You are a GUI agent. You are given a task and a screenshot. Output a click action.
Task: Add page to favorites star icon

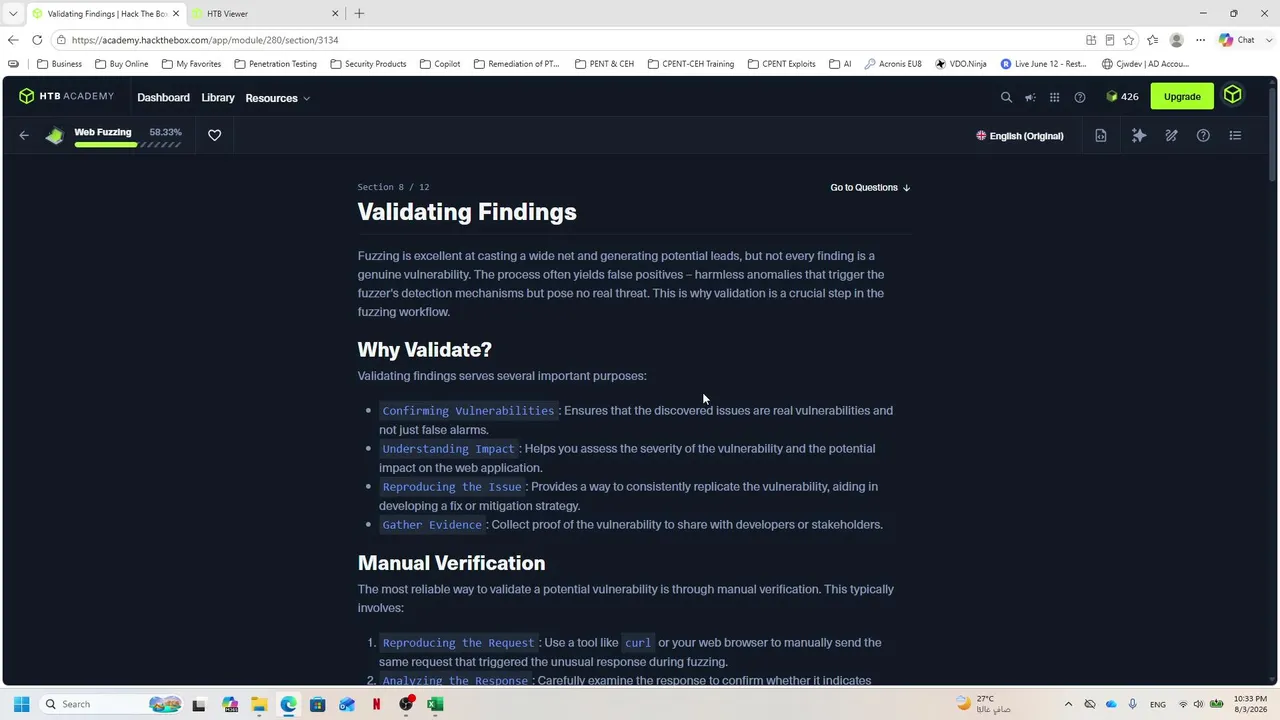point(1128,40)
